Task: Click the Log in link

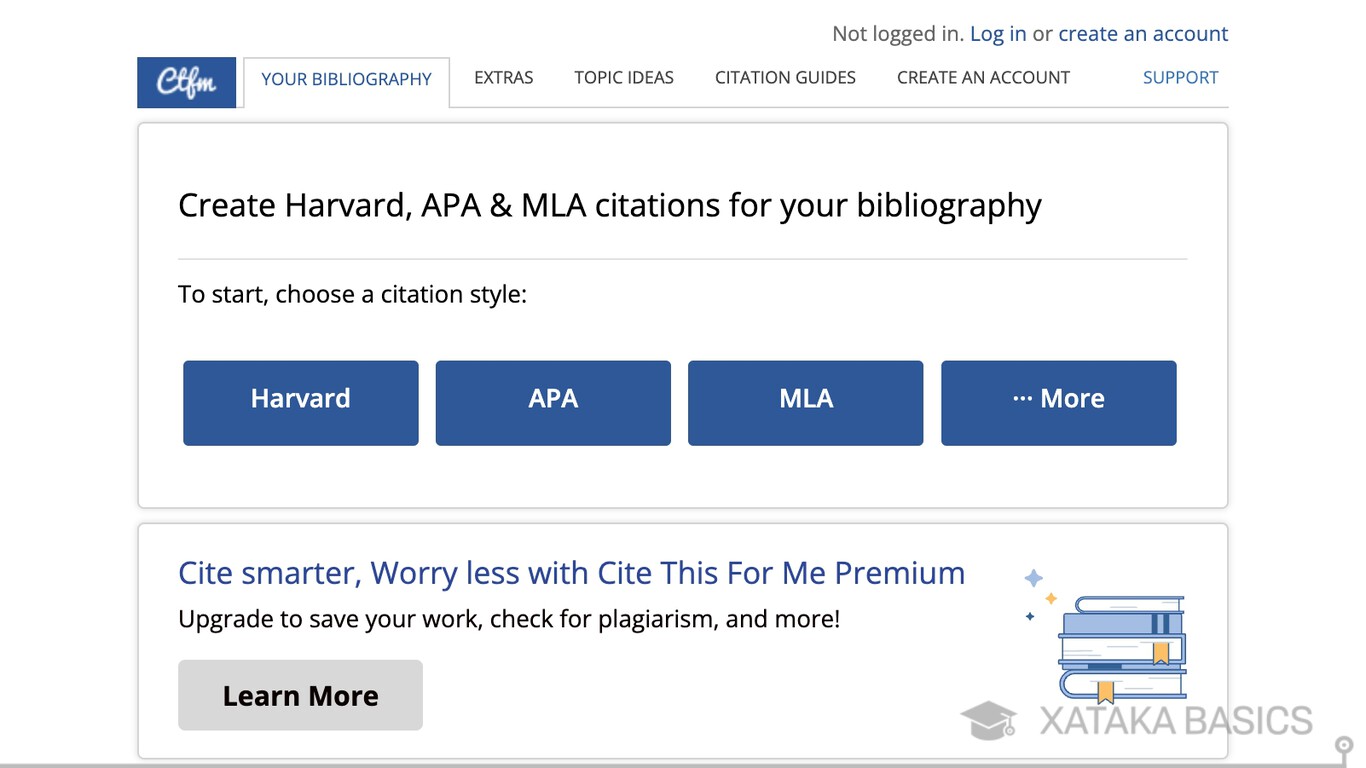Action: pos(998,34)
